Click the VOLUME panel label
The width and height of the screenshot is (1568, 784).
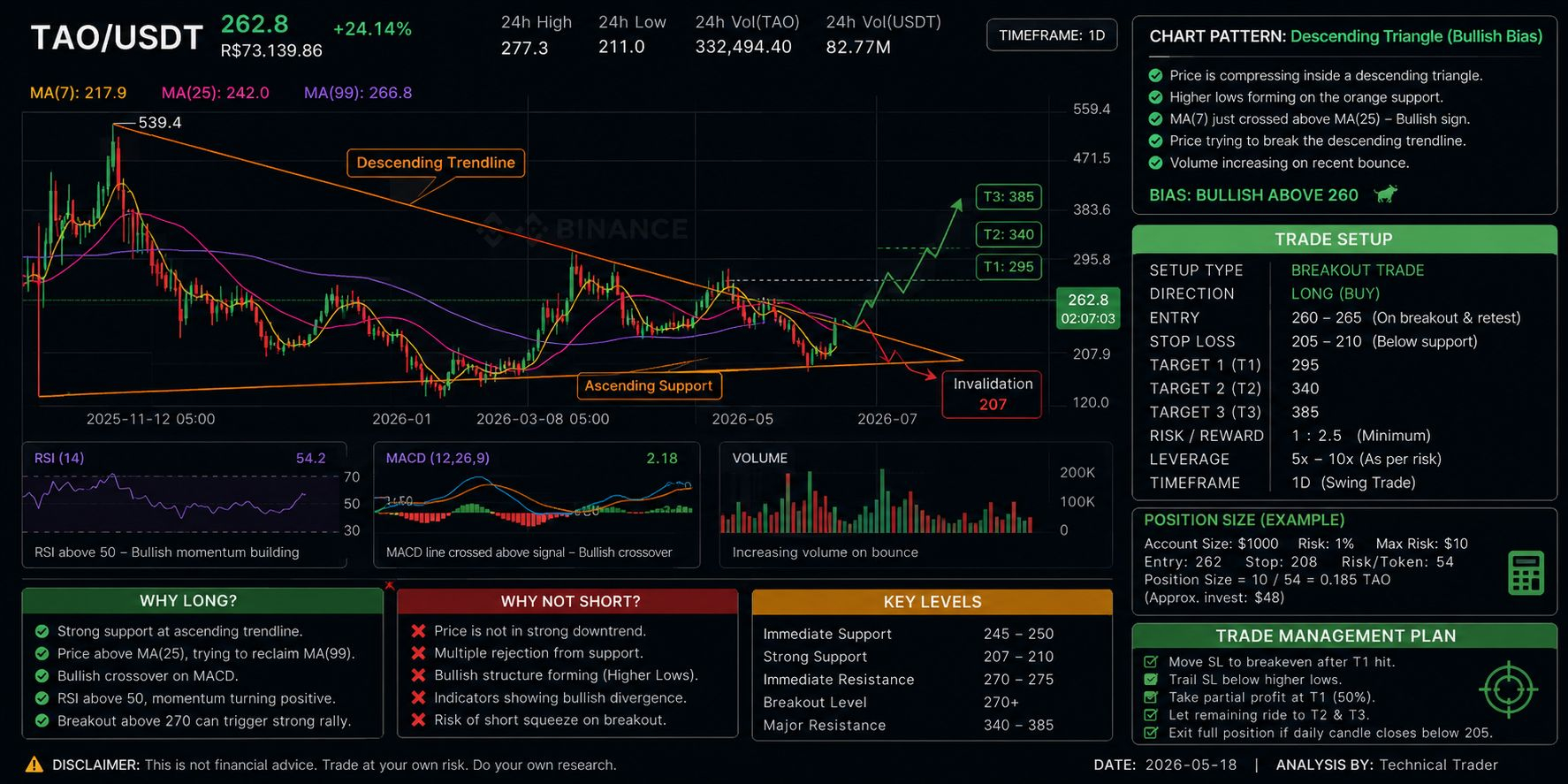point(760,458)
